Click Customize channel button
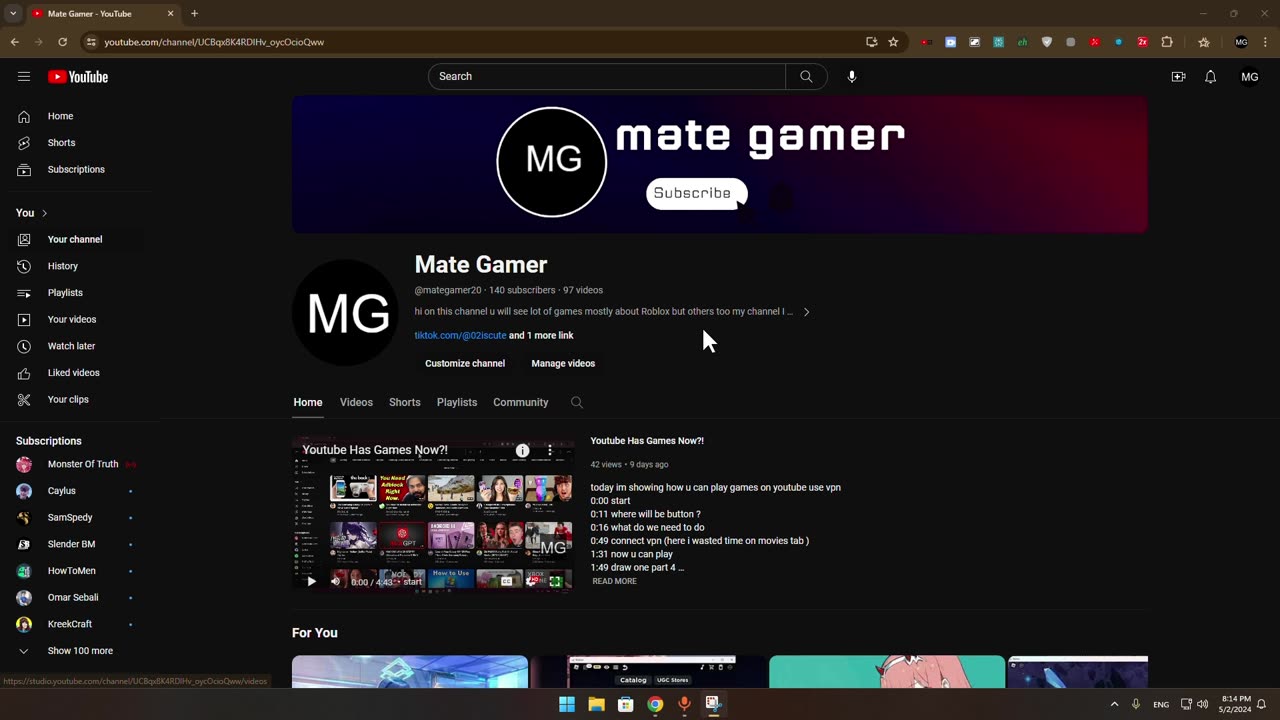 (465, 363)
